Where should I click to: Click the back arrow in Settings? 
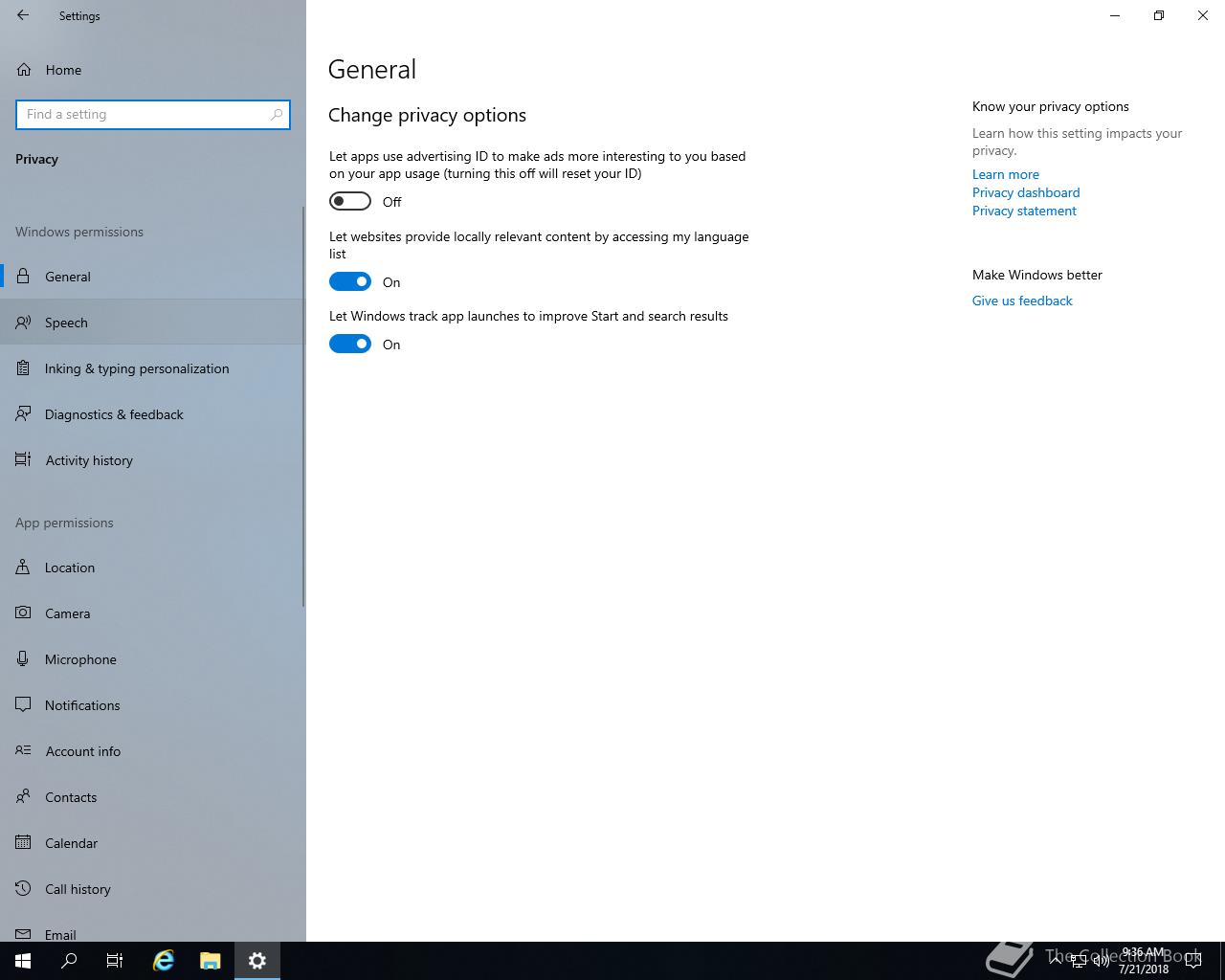pos(23,15)
